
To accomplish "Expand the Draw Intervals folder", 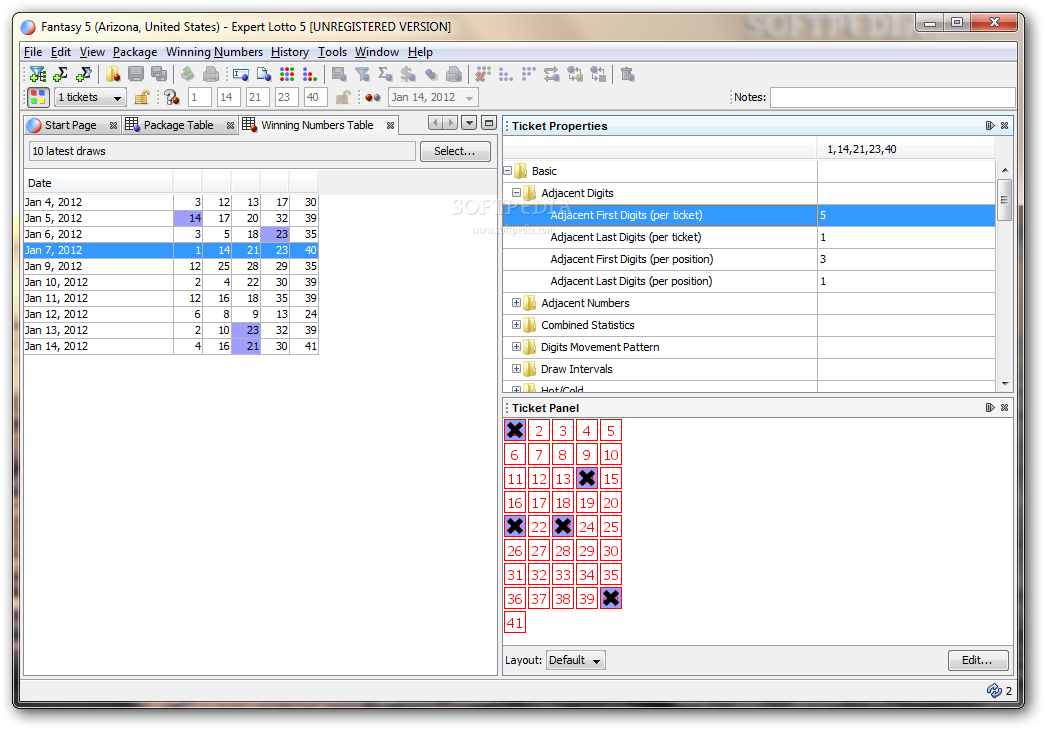I will (x=517, y=369).
